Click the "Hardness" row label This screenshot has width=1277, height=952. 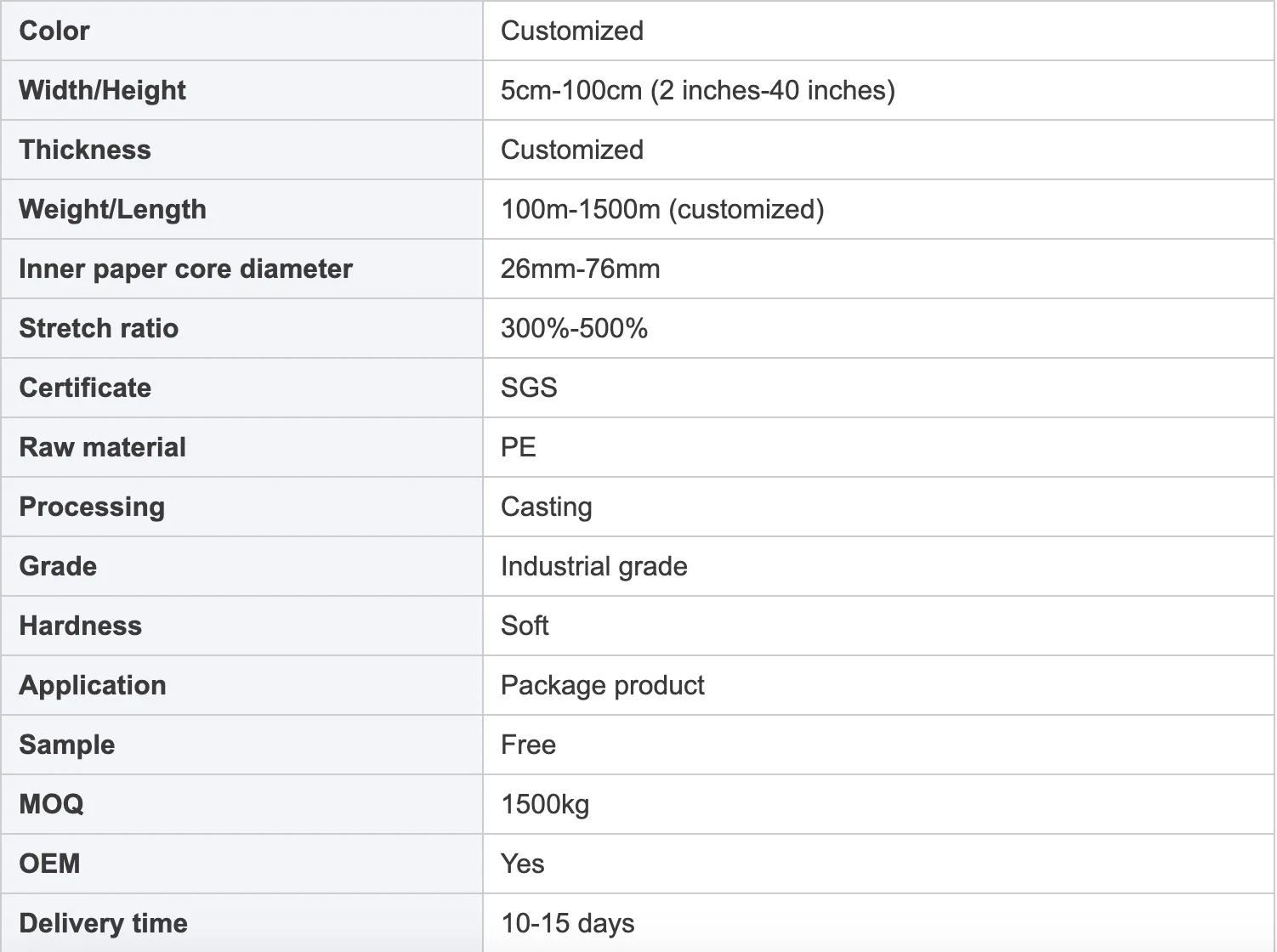pos(81,626)
